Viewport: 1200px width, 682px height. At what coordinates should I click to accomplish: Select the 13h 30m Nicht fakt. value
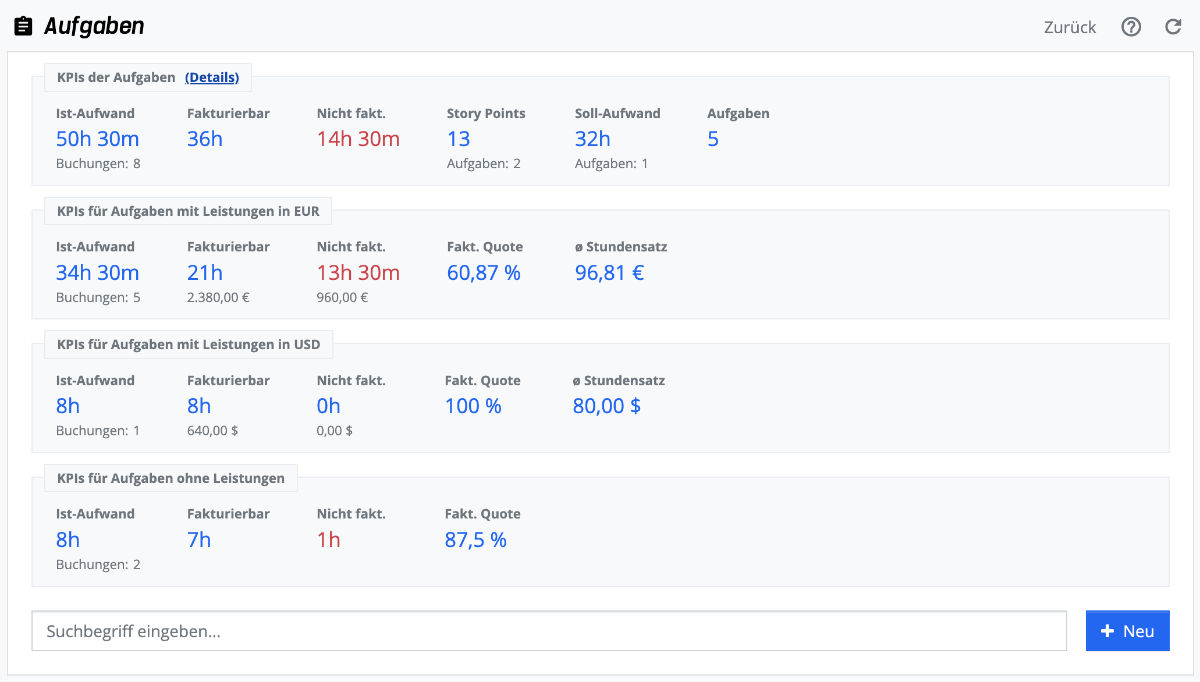pos(358,273)
